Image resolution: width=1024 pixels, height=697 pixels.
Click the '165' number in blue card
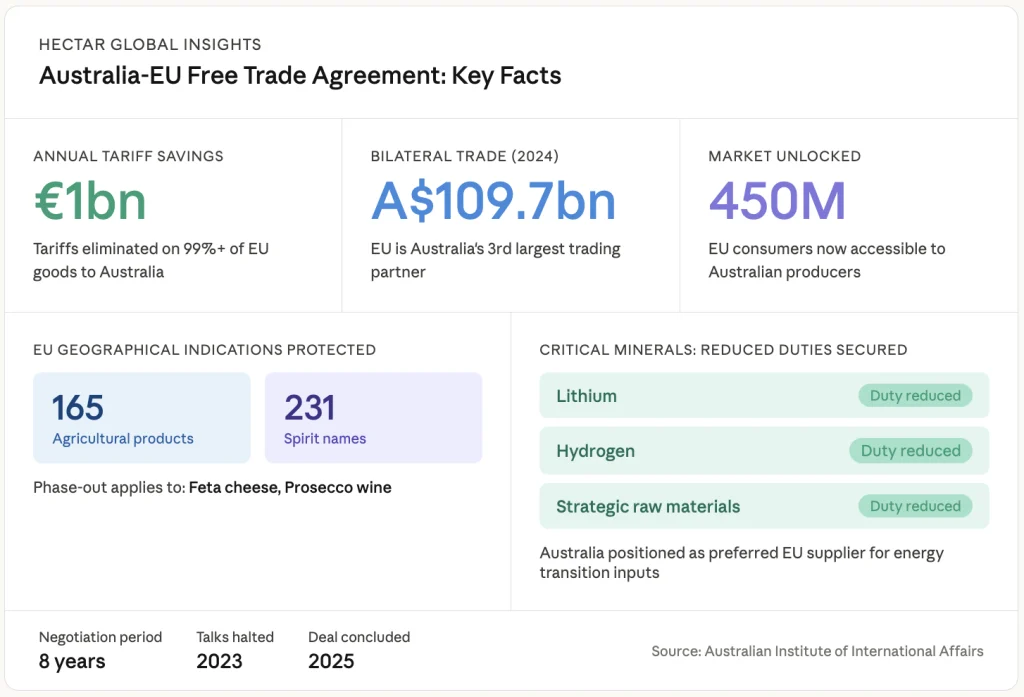(x=78, y=408)
